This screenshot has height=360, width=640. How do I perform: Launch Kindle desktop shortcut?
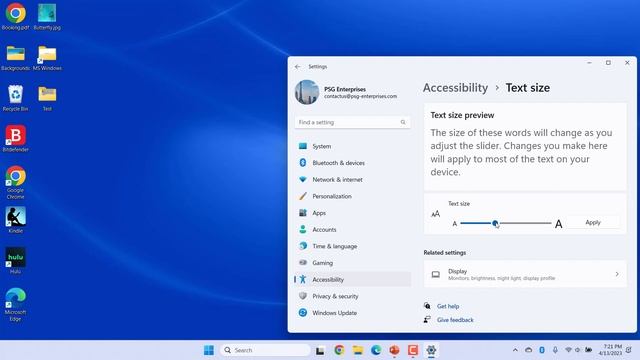point(16,220)
